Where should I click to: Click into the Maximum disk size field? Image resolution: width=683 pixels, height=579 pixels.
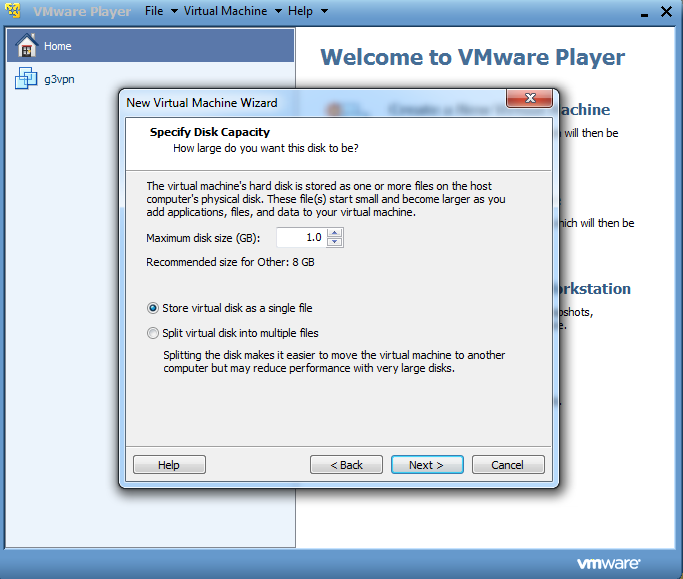pyautogui.click(x=300, y=238)
